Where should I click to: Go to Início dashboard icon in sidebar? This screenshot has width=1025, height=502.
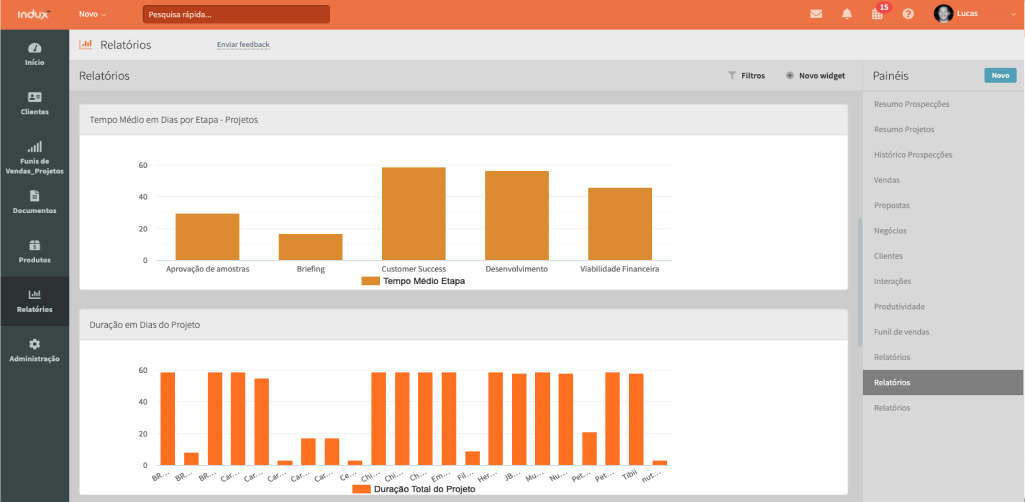coord(34,54)
